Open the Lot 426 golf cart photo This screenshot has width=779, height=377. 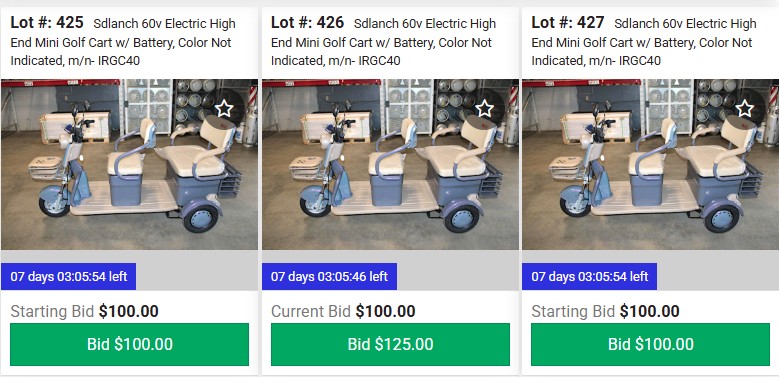click(390, 164)
